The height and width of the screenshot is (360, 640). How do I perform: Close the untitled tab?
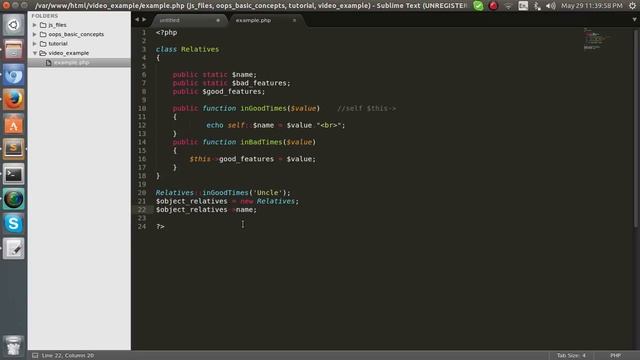click(x=218, y=20)
